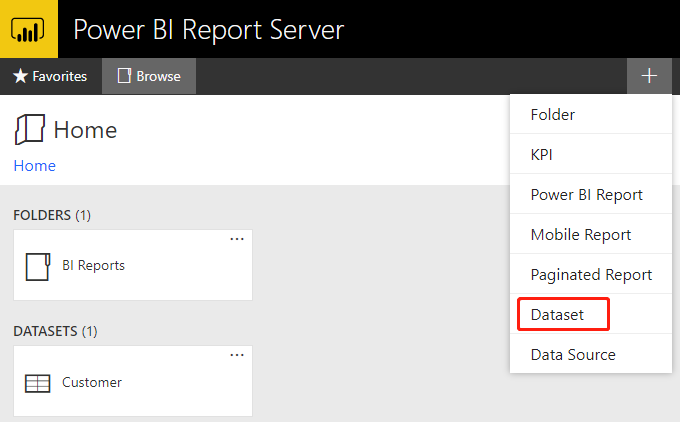The height and width of the screenshot is (422, 680).
Task: Switch to the Favorites tab
Action: point(50,76)
